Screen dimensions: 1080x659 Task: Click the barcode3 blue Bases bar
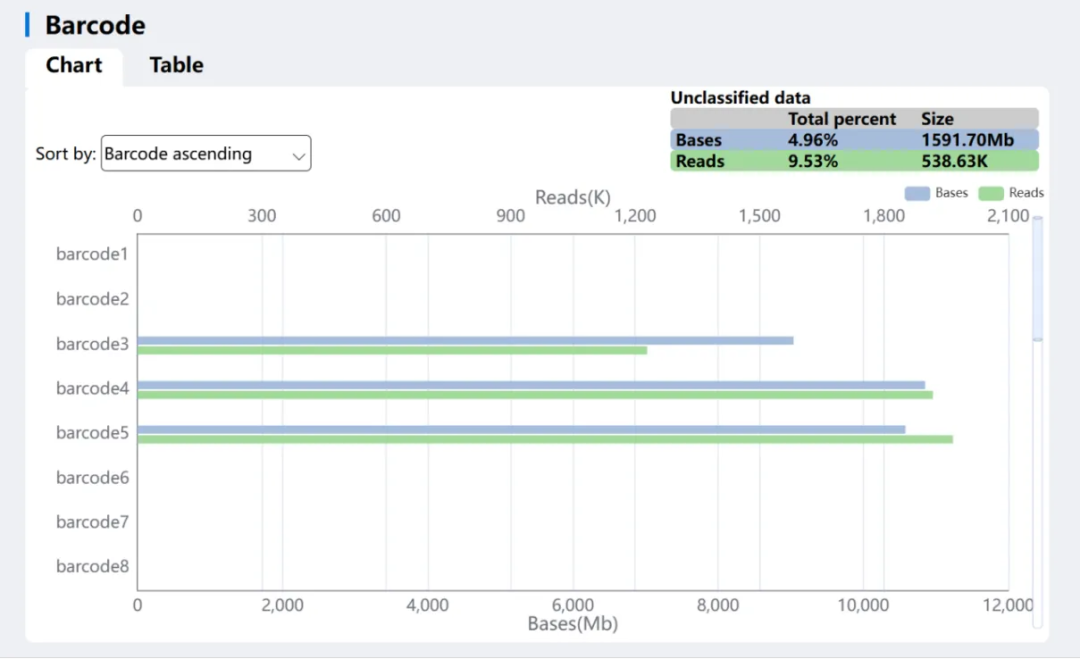click(466, 340)
